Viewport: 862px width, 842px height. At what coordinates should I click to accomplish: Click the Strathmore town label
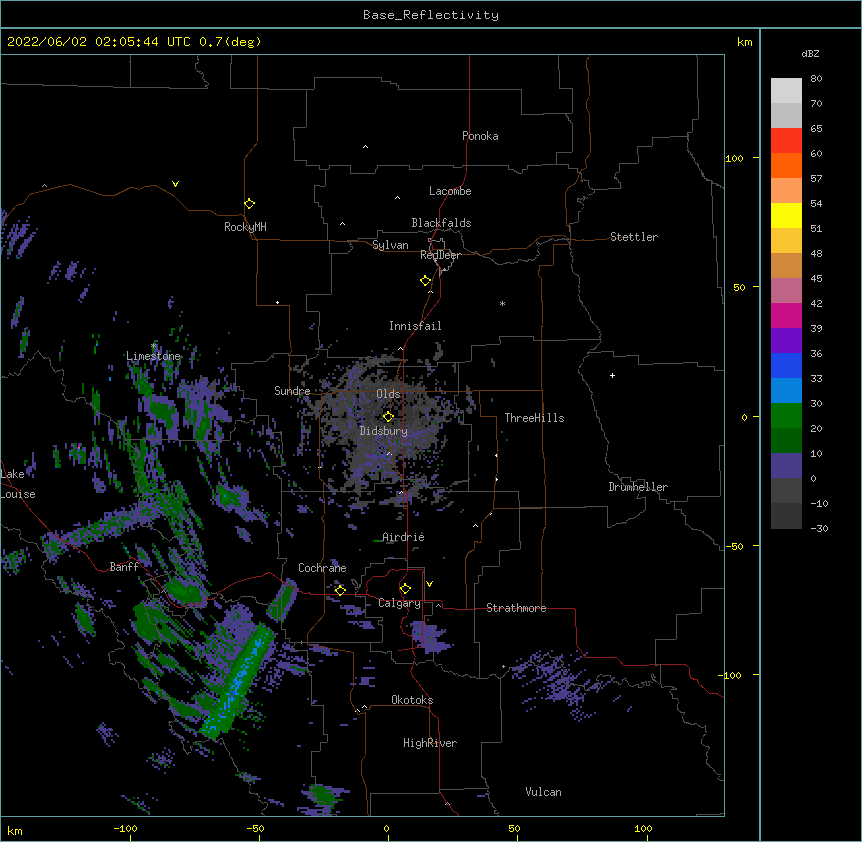[x=516, y=608]
